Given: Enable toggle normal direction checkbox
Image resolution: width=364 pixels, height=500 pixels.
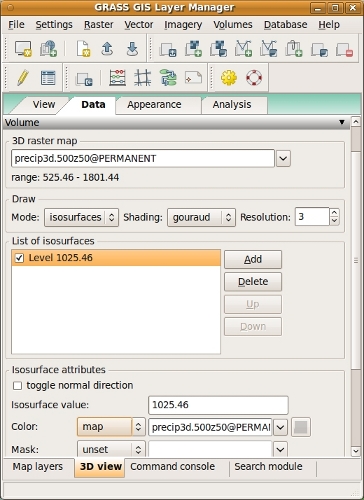Looking at the screenshot, I should [x=17, y=386].
